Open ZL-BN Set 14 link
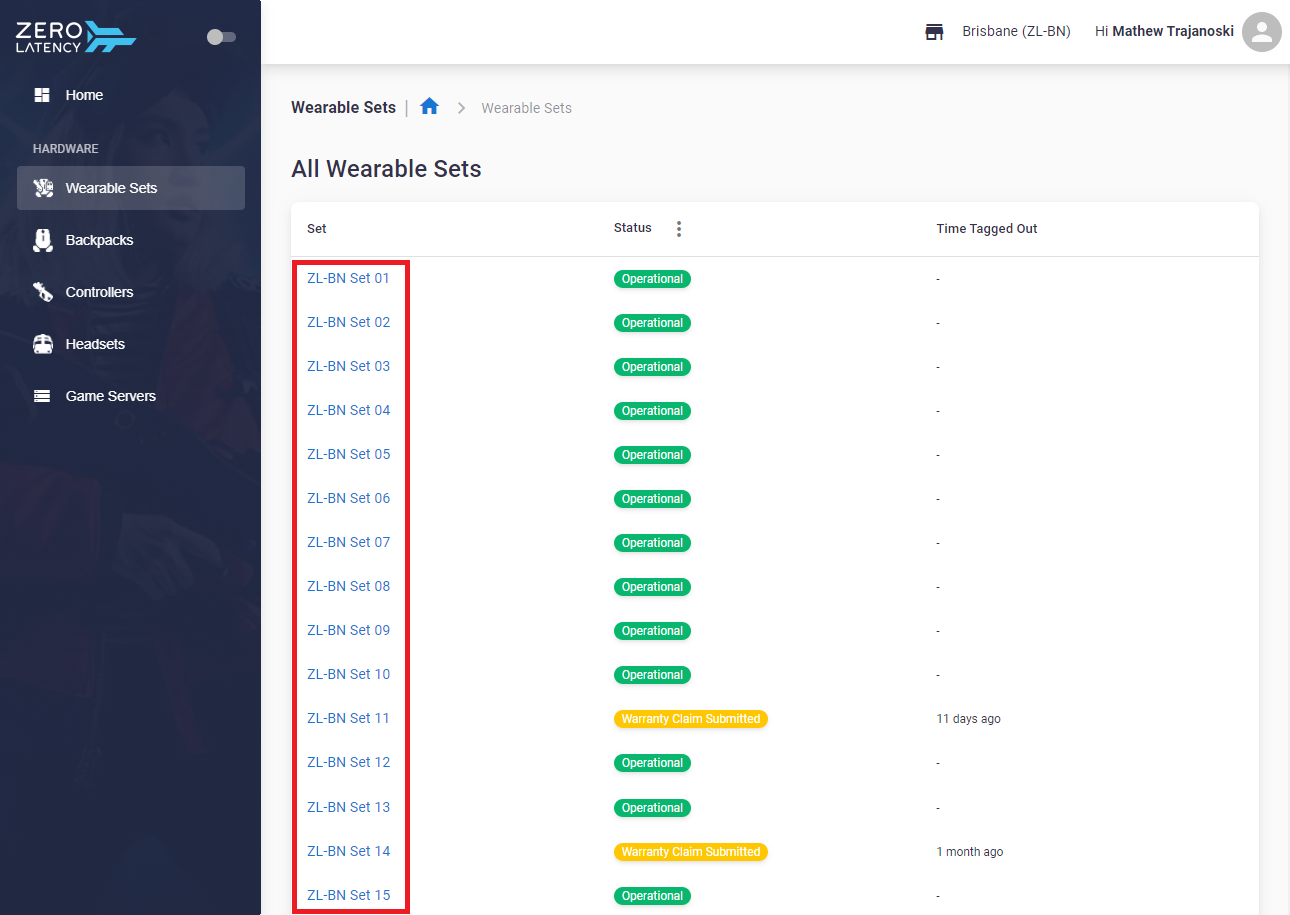 pyautogui.click(x=348, y=851)
